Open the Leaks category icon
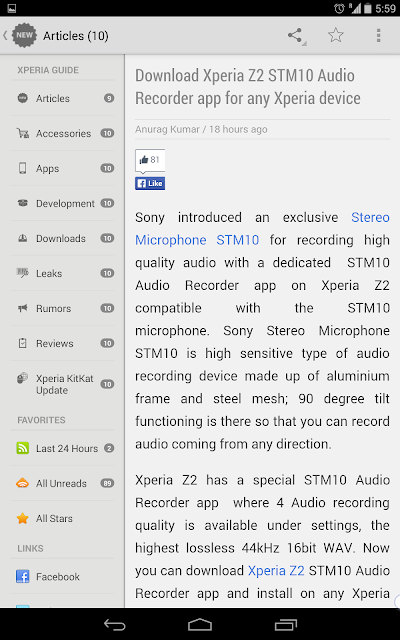The image size is (400, 640). point(22,273)
